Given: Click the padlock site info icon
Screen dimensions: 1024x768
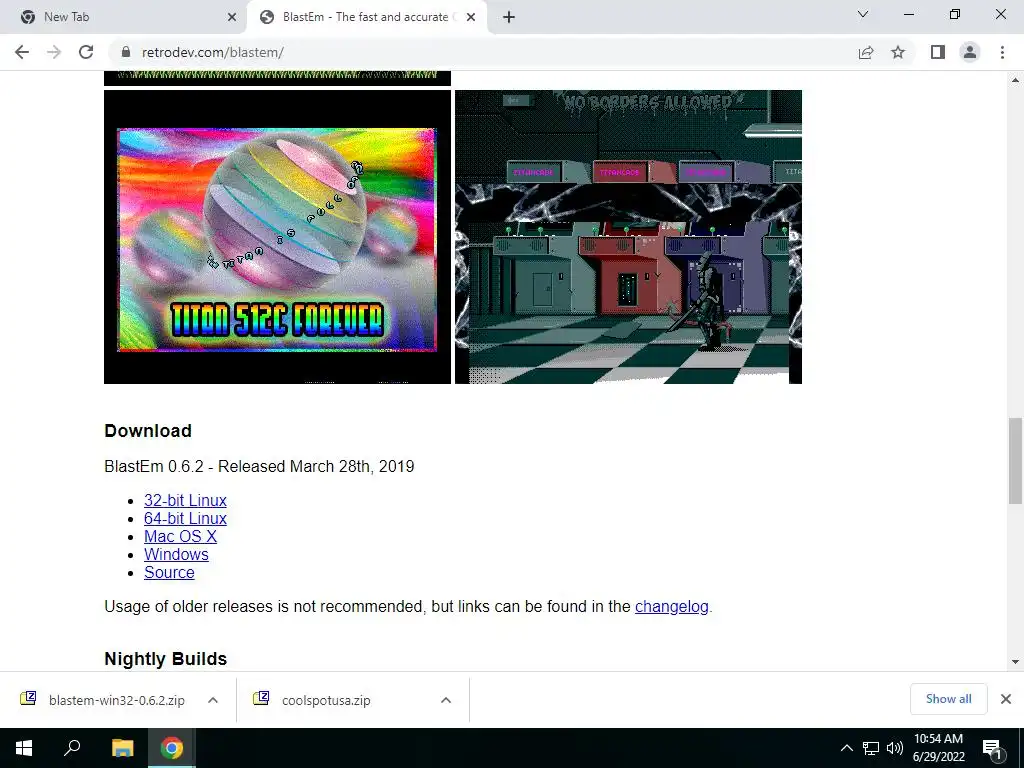Looking at the screenshot, I should 126,52.
